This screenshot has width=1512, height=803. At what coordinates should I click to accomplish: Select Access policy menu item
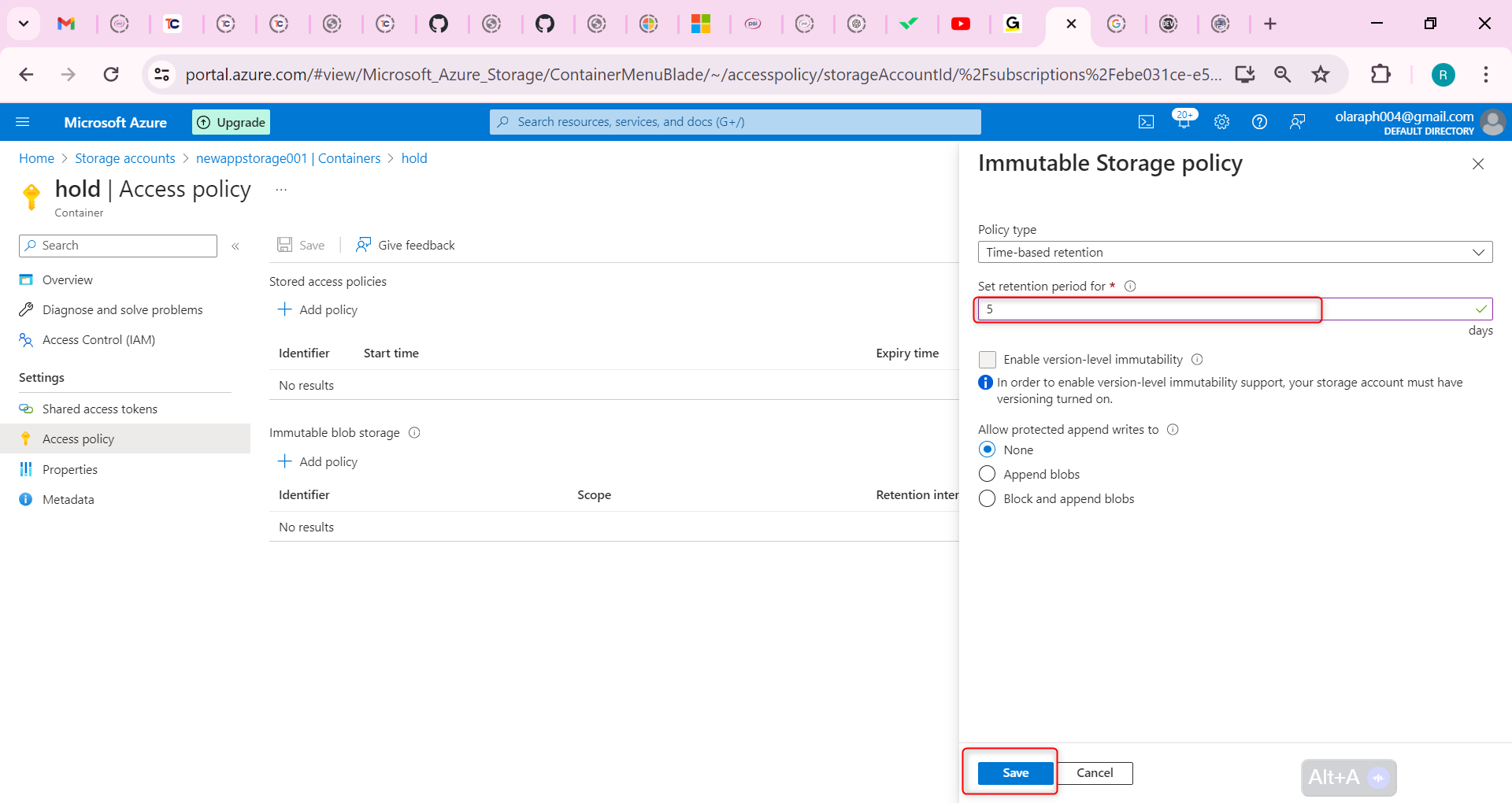pos(126,439)
